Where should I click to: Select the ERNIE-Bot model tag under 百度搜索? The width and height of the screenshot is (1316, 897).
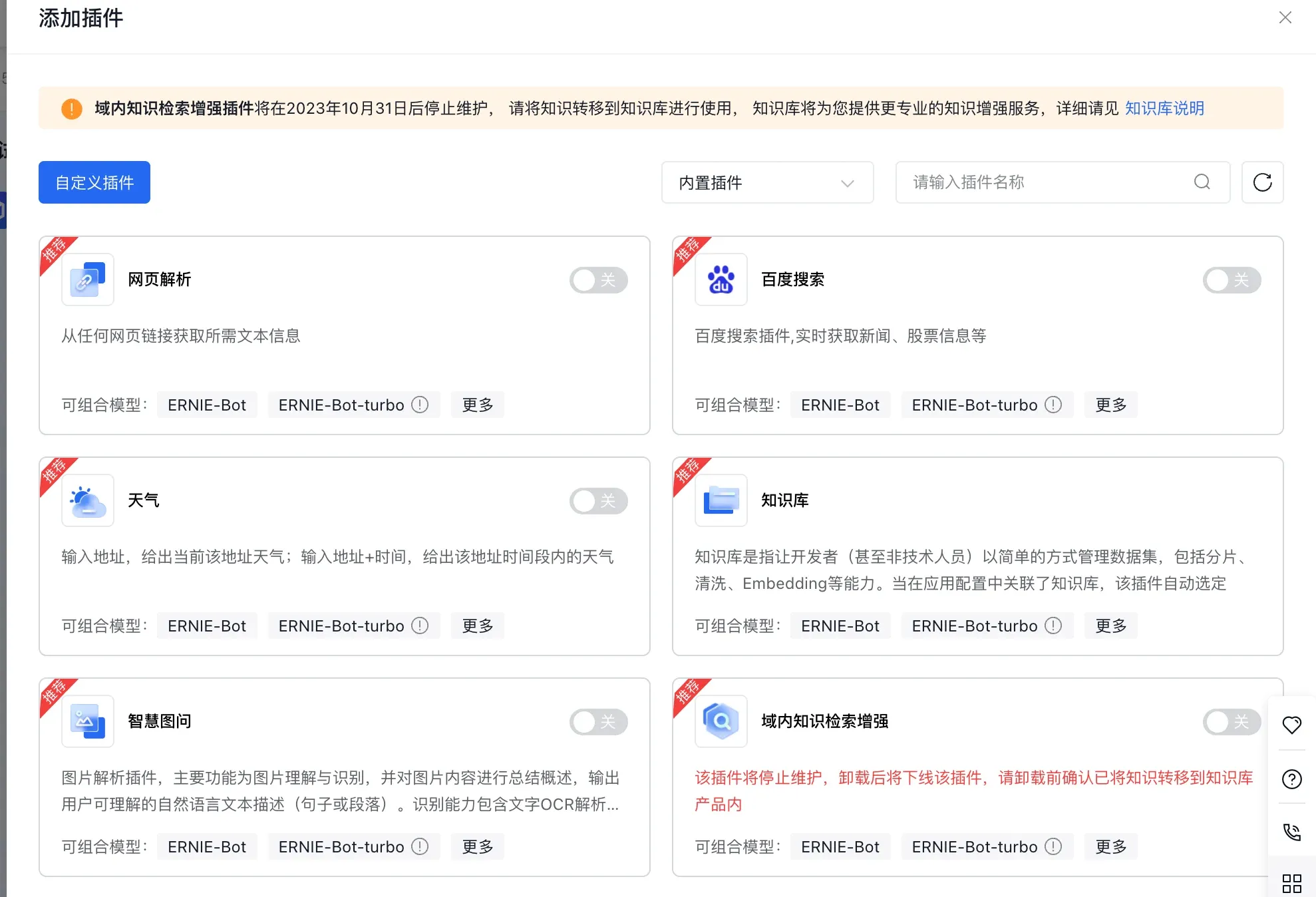(840, 404)
